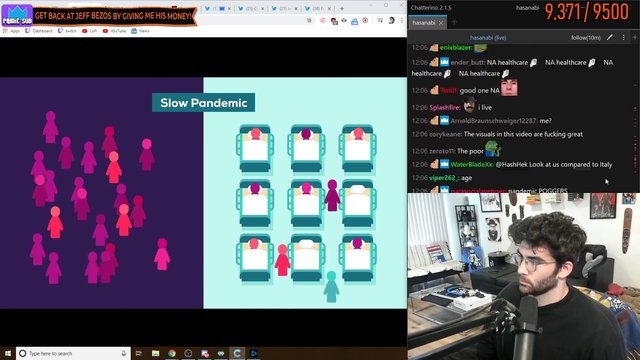
Task: Click the blue extension icon in Chrome toolbar
Action: 354,21
